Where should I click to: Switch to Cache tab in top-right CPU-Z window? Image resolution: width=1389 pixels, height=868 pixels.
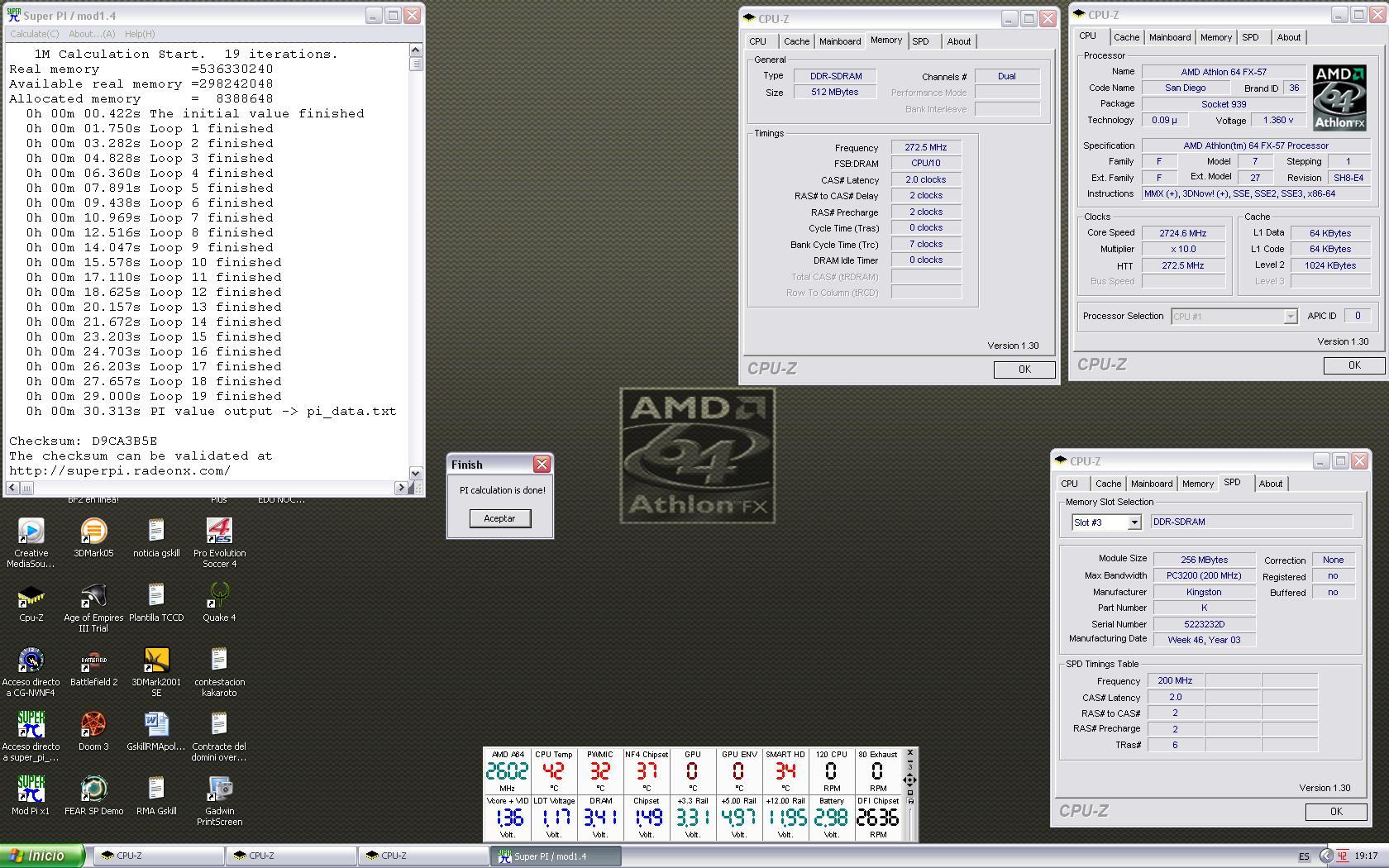(1126, 37)
